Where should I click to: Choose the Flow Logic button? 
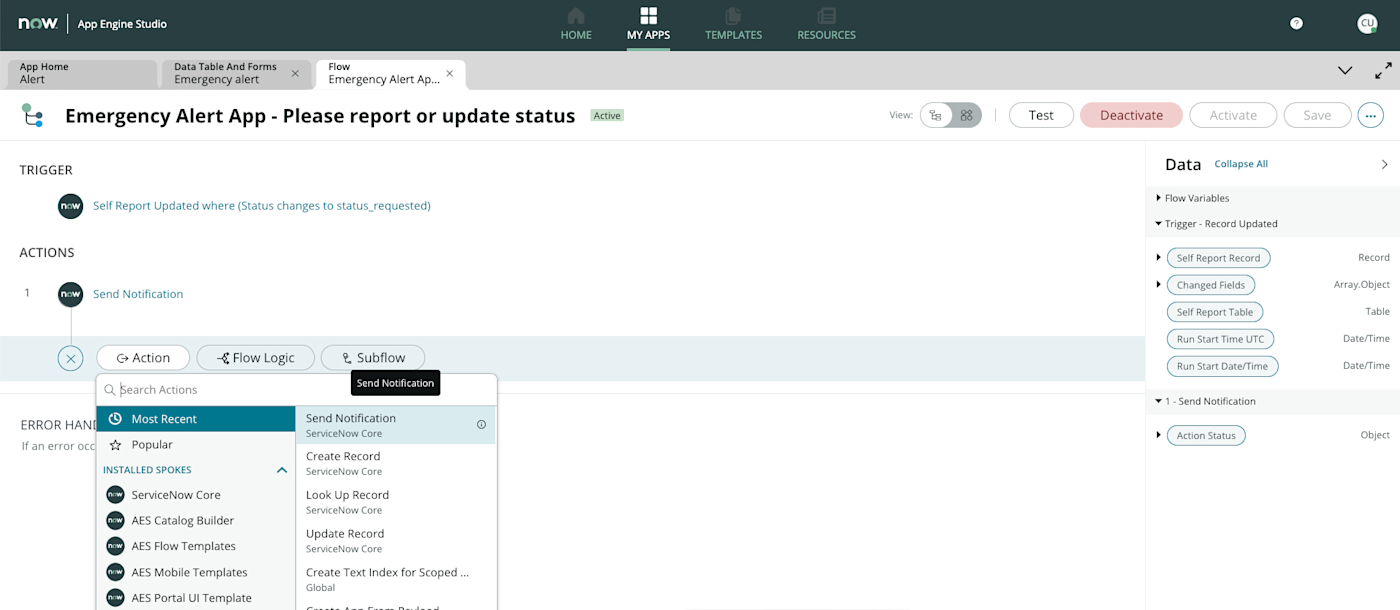tap(255, 358)
